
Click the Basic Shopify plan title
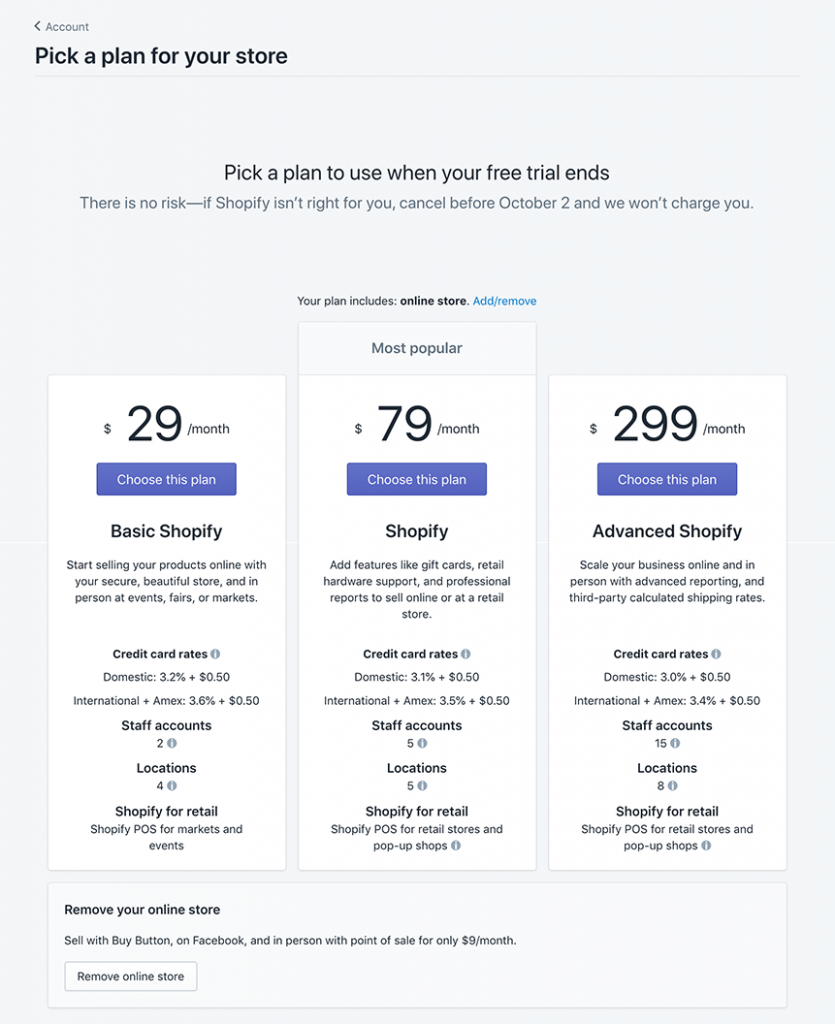(166, 531)
